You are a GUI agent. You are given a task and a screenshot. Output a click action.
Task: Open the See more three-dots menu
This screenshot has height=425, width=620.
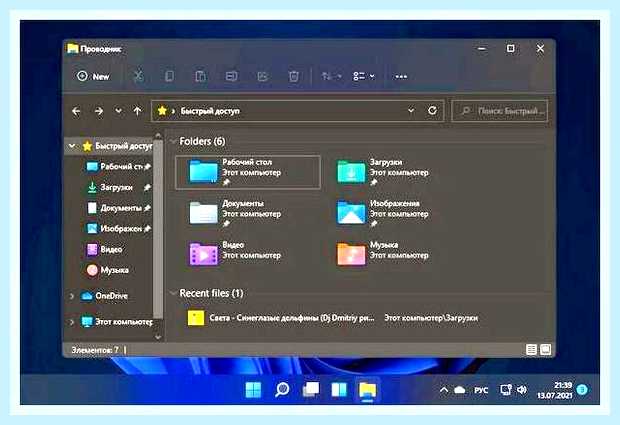tap(401, 77)
